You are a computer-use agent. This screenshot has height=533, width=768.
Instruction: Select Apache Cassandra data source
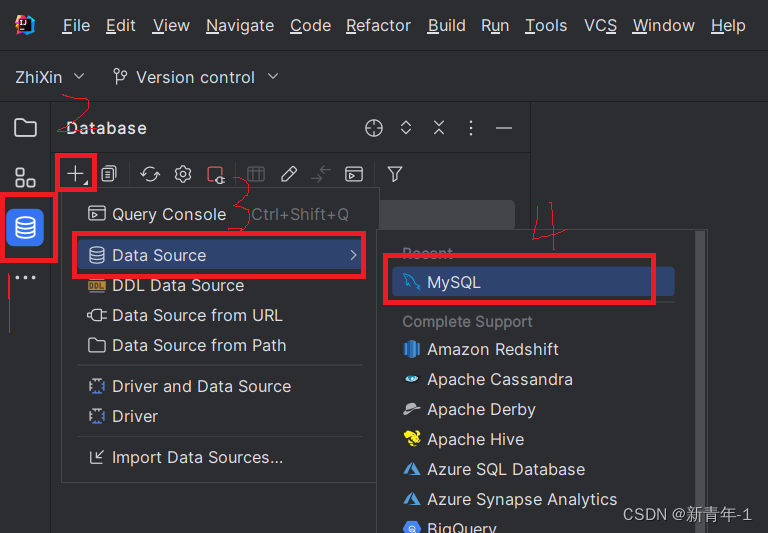coord(533,379)
